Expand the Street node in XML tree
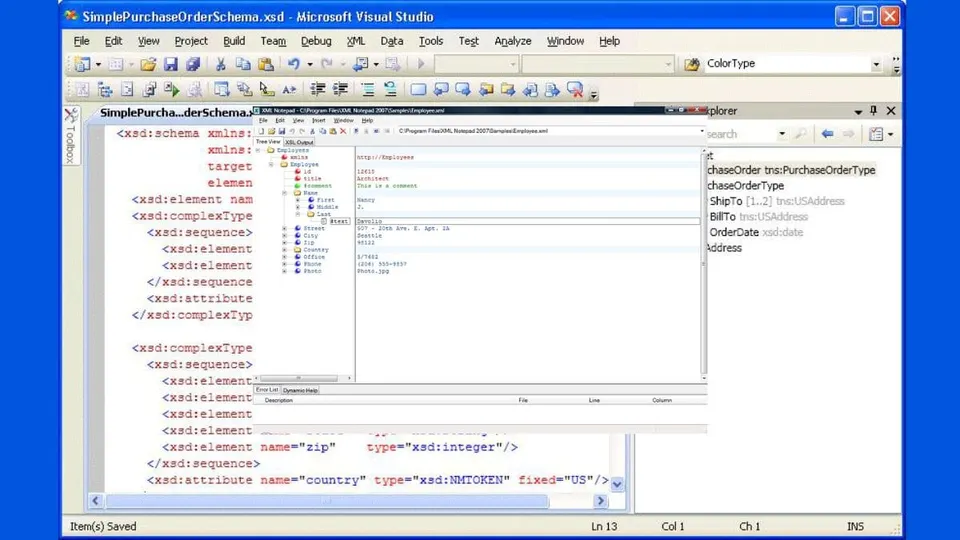The image size is (960, 540). click(285, 228)
